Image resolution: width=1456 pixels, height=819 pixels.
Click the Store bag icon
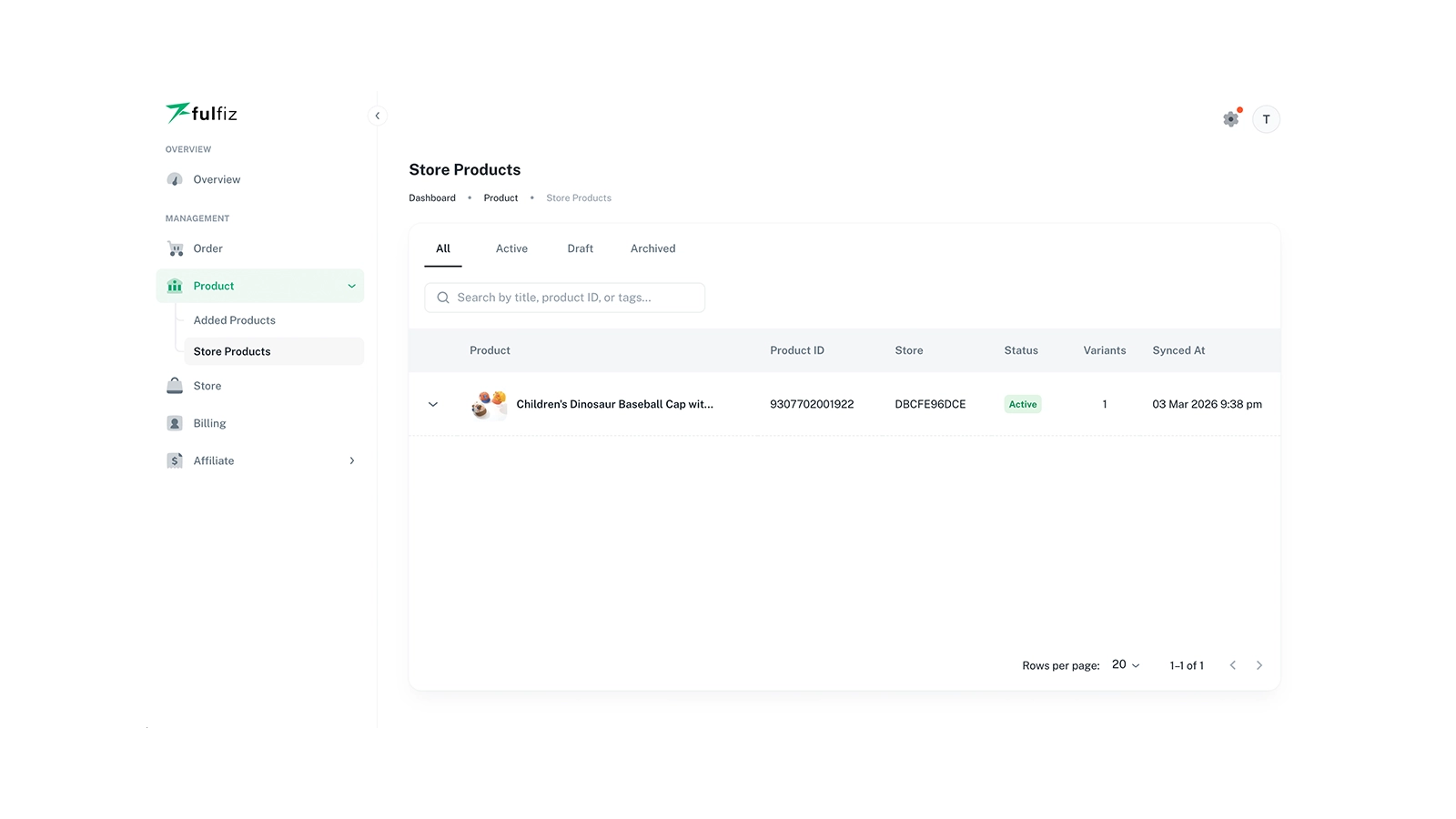tap(175, 386)
